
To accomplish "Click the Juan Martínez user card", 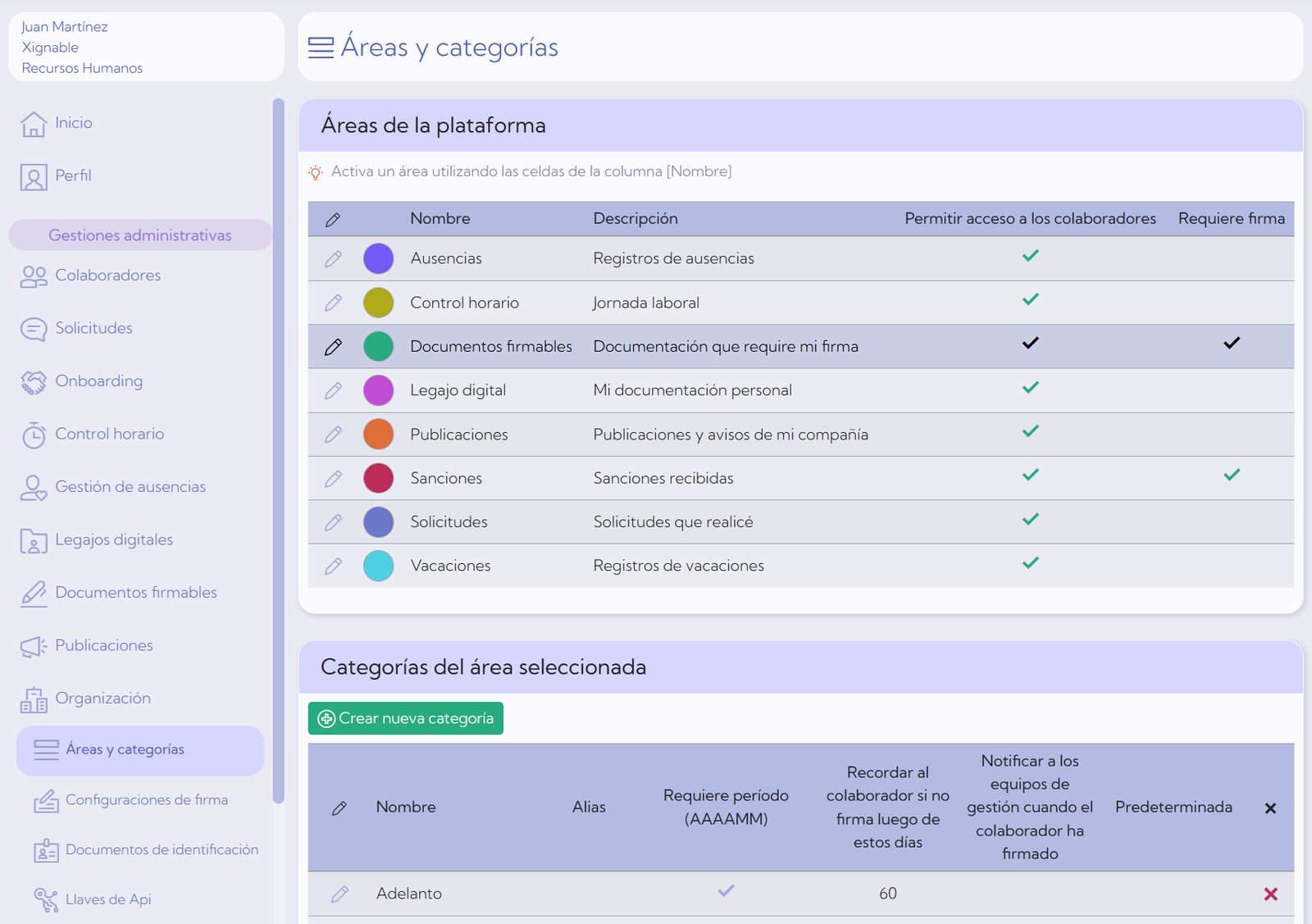I will (x=146, y=47).
